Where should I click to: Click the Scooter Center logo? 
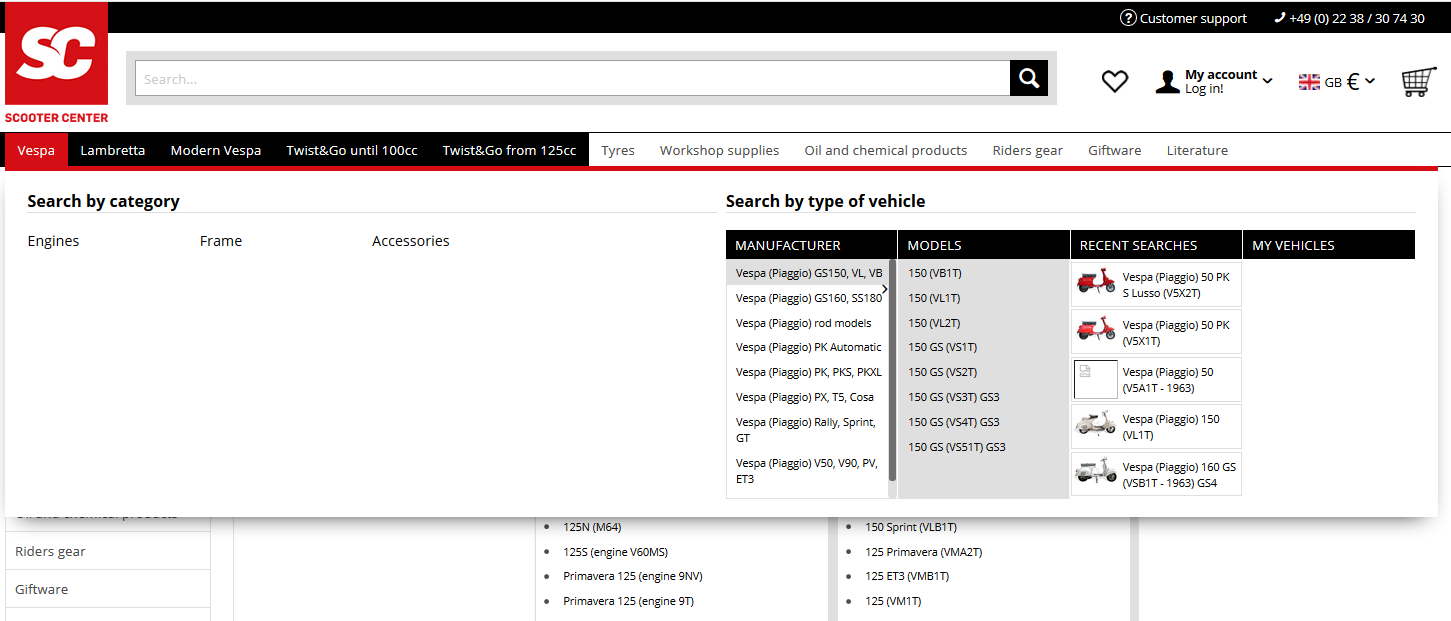tap(56, 62)
